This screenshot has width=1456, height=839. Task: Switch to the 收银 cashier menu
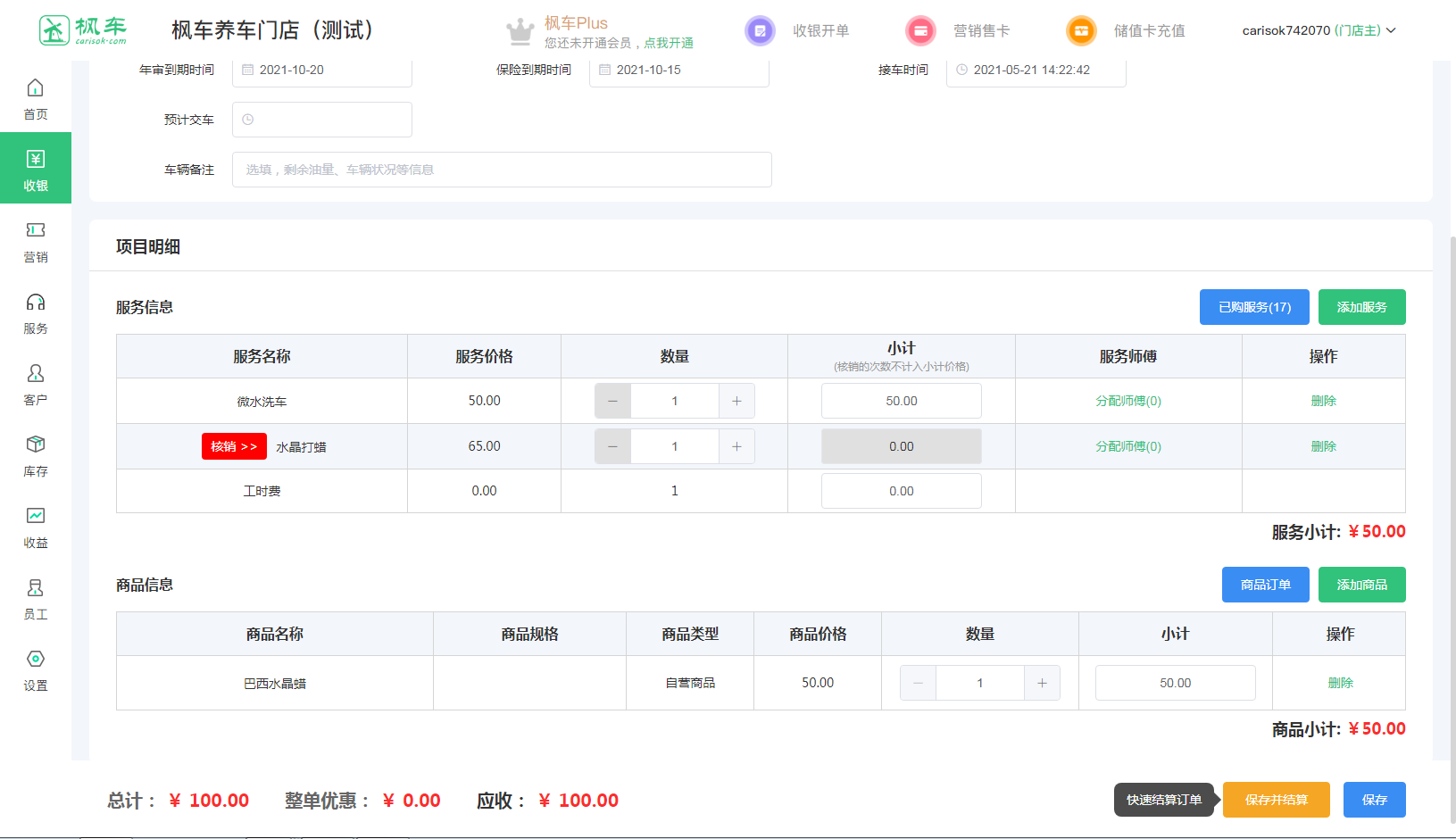(35, 169)
